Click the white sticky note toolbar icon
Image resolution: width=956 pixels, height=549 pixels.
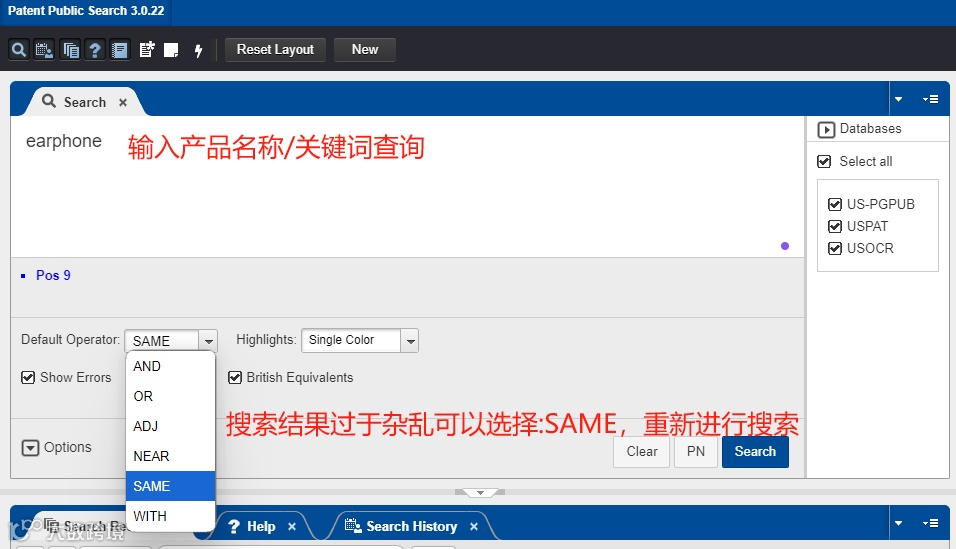[x=171, y=49]
